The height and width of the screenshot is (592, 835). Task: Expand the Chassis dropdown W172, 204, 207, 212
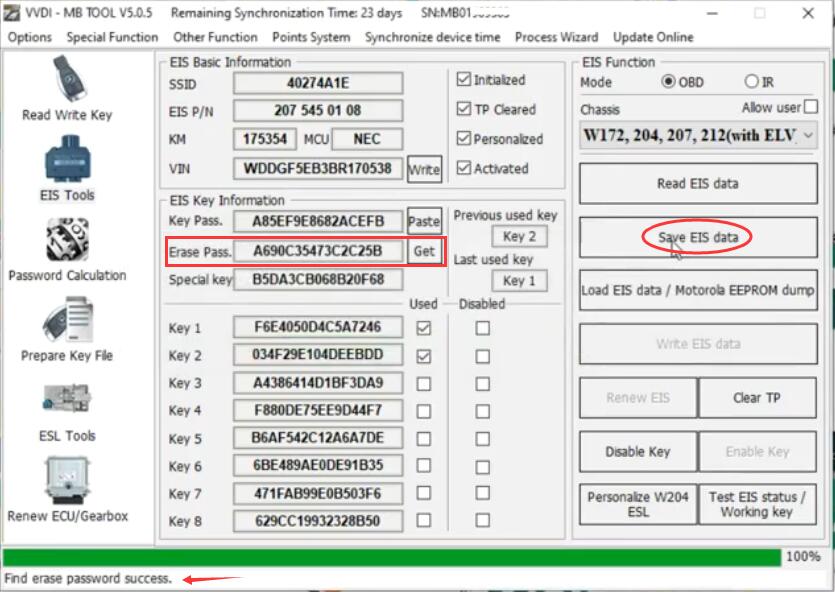698,135
